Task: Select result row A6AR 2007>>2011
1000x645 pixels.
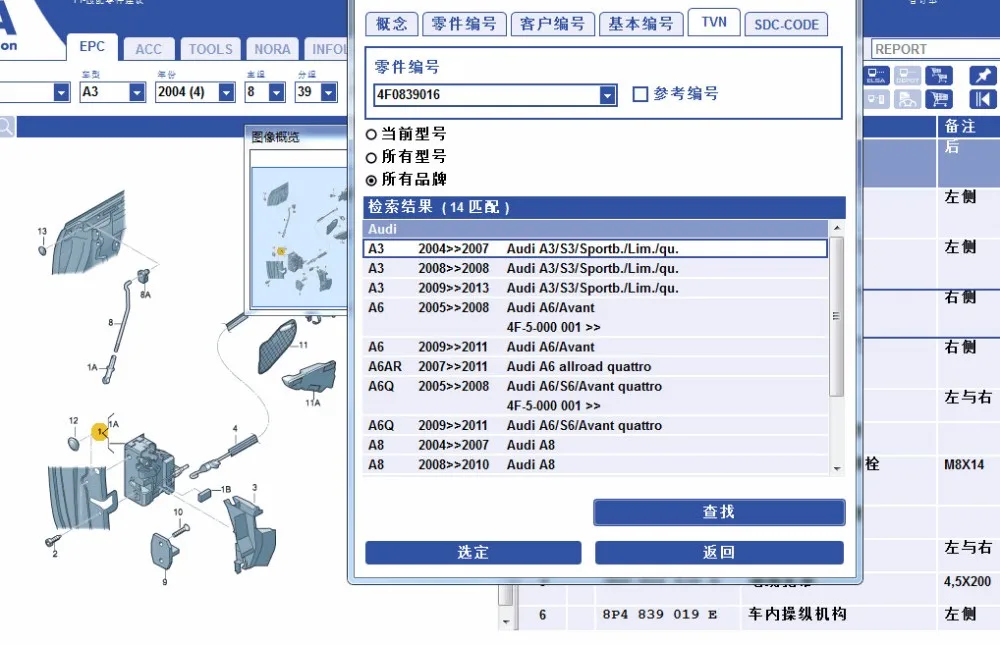Action: 595,367
